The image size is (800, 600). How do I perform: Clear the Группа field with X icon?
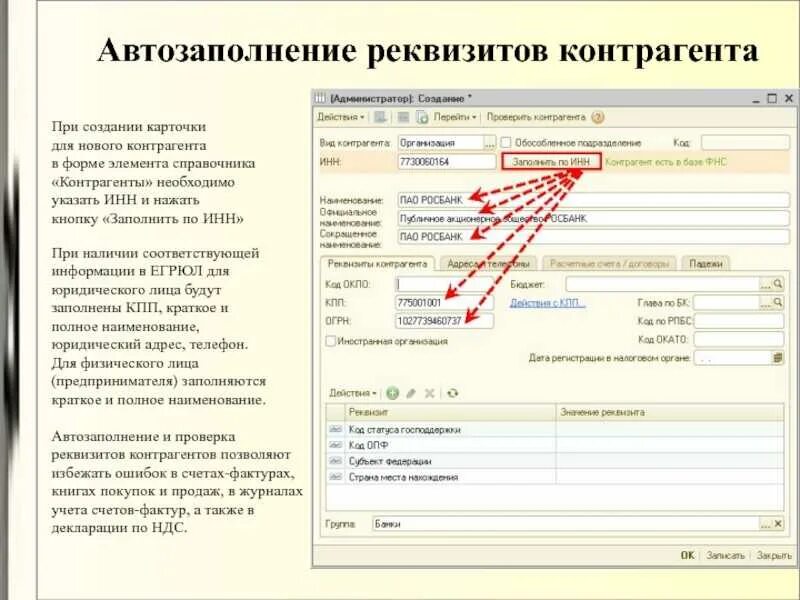click(x=778, y=524)
